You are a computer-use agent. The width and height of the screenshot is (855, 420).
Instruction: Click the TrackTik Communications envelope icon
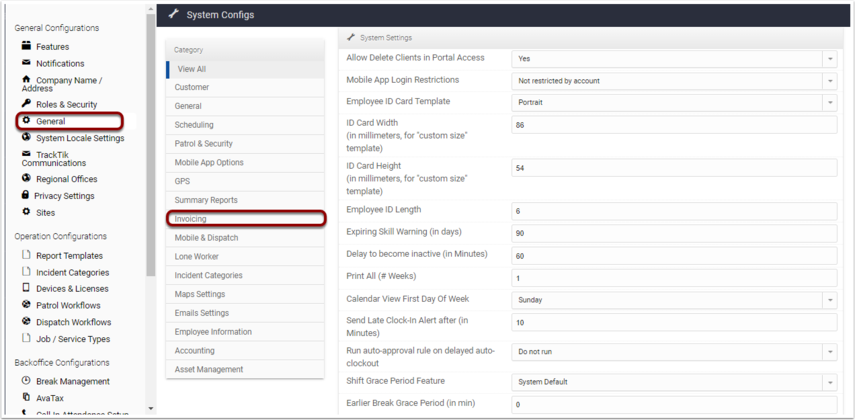click(x=26, y=154)
